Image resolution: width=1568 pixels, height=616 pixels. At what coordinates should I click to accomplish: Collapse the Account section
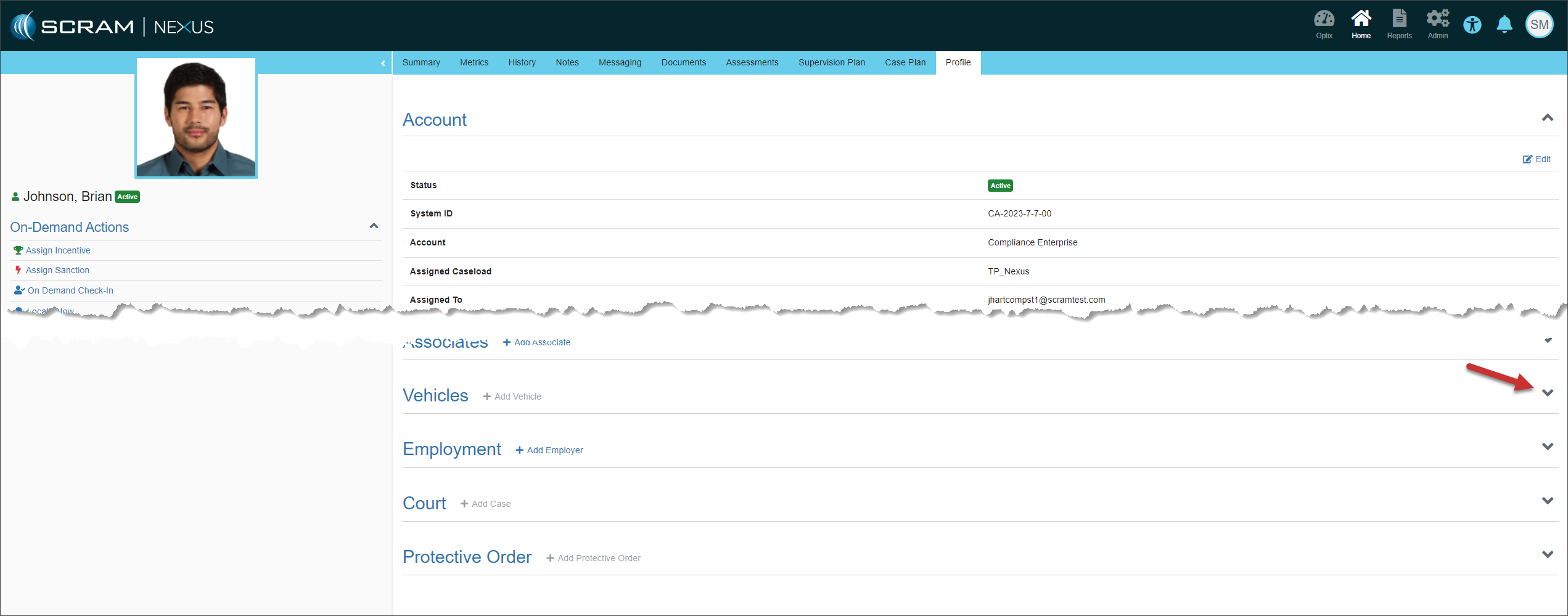1547,118
